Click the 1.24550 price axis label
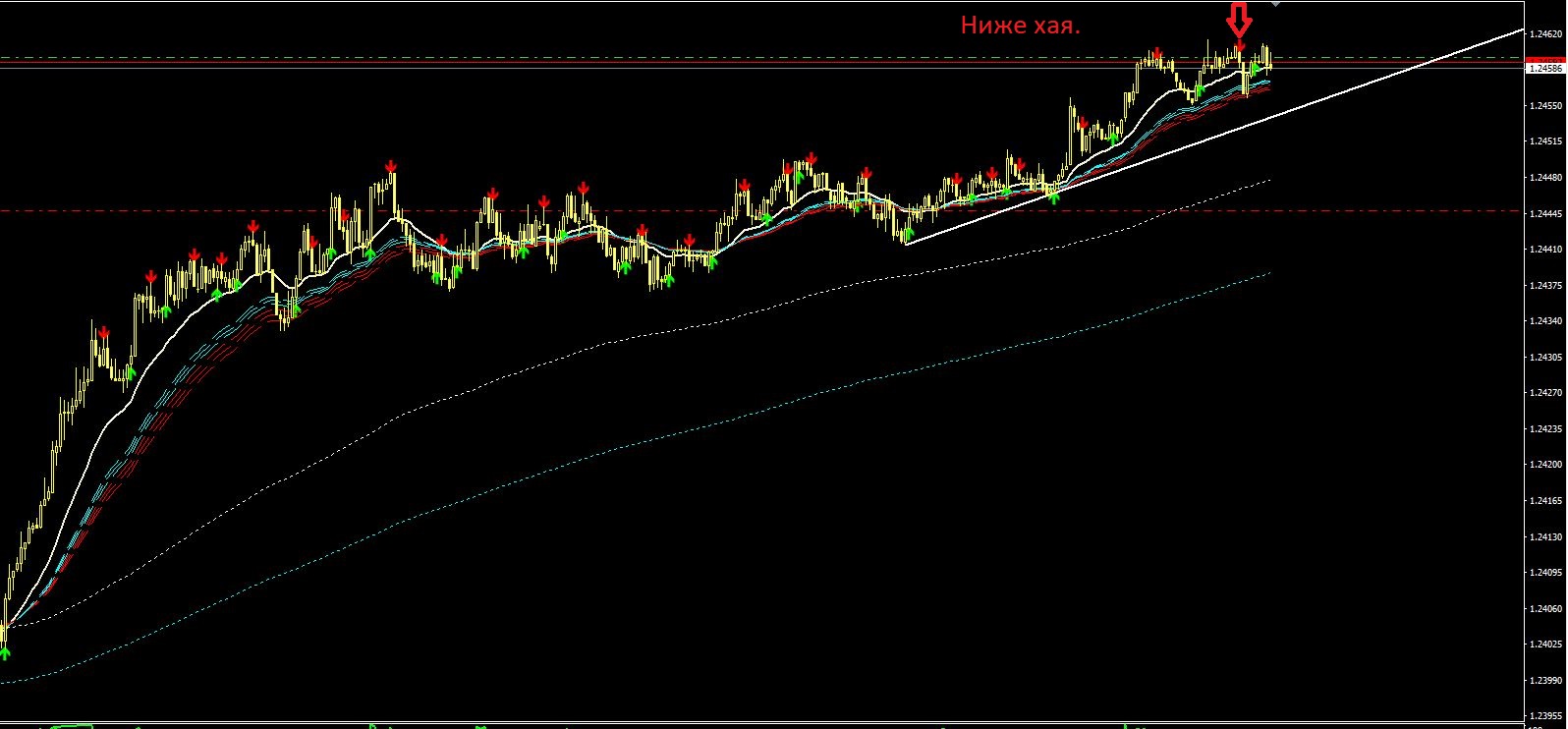This screenshot has height=729, width=1568. click(1545, 105)
